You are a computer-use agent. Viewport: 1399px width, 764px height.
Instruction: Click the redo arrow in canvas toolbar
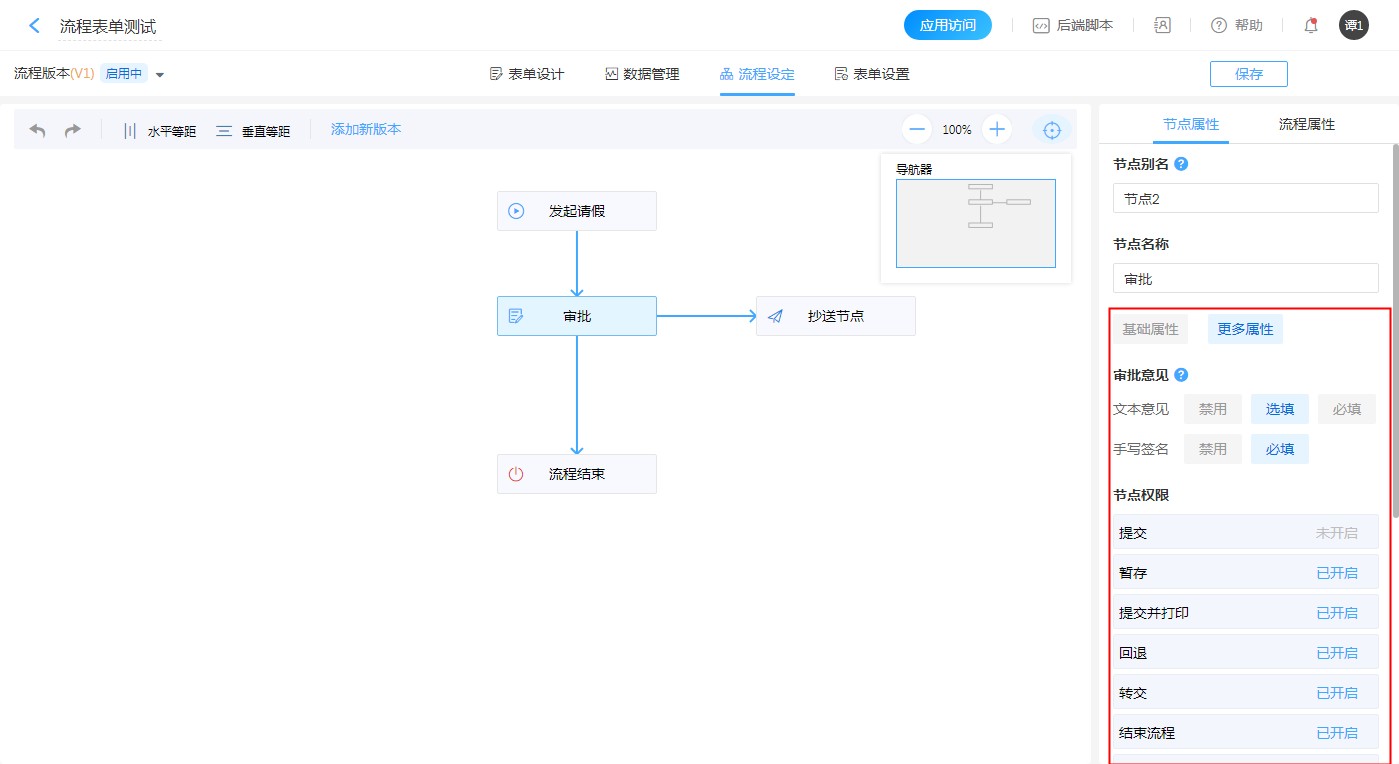(x=73, y=130)
